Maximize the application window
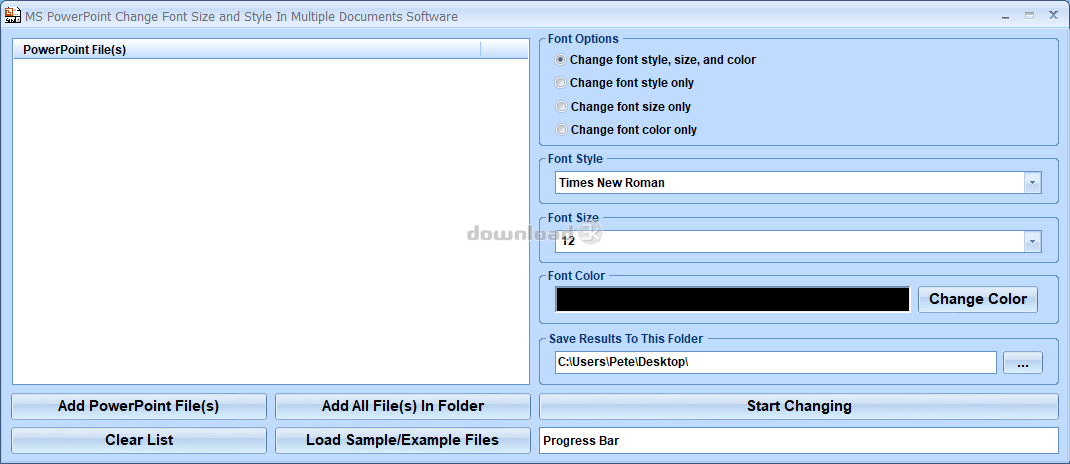This screenshot has width=1070, height=464. tap(1029, 15)
